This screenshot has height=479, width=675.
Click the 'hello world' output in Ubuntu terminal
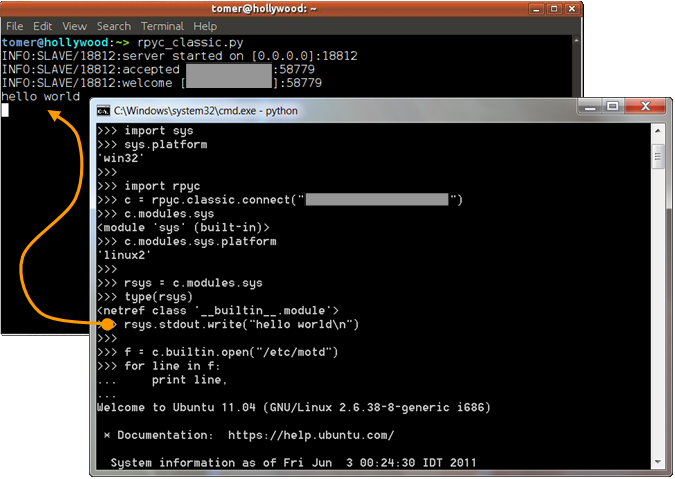point(40,96)
